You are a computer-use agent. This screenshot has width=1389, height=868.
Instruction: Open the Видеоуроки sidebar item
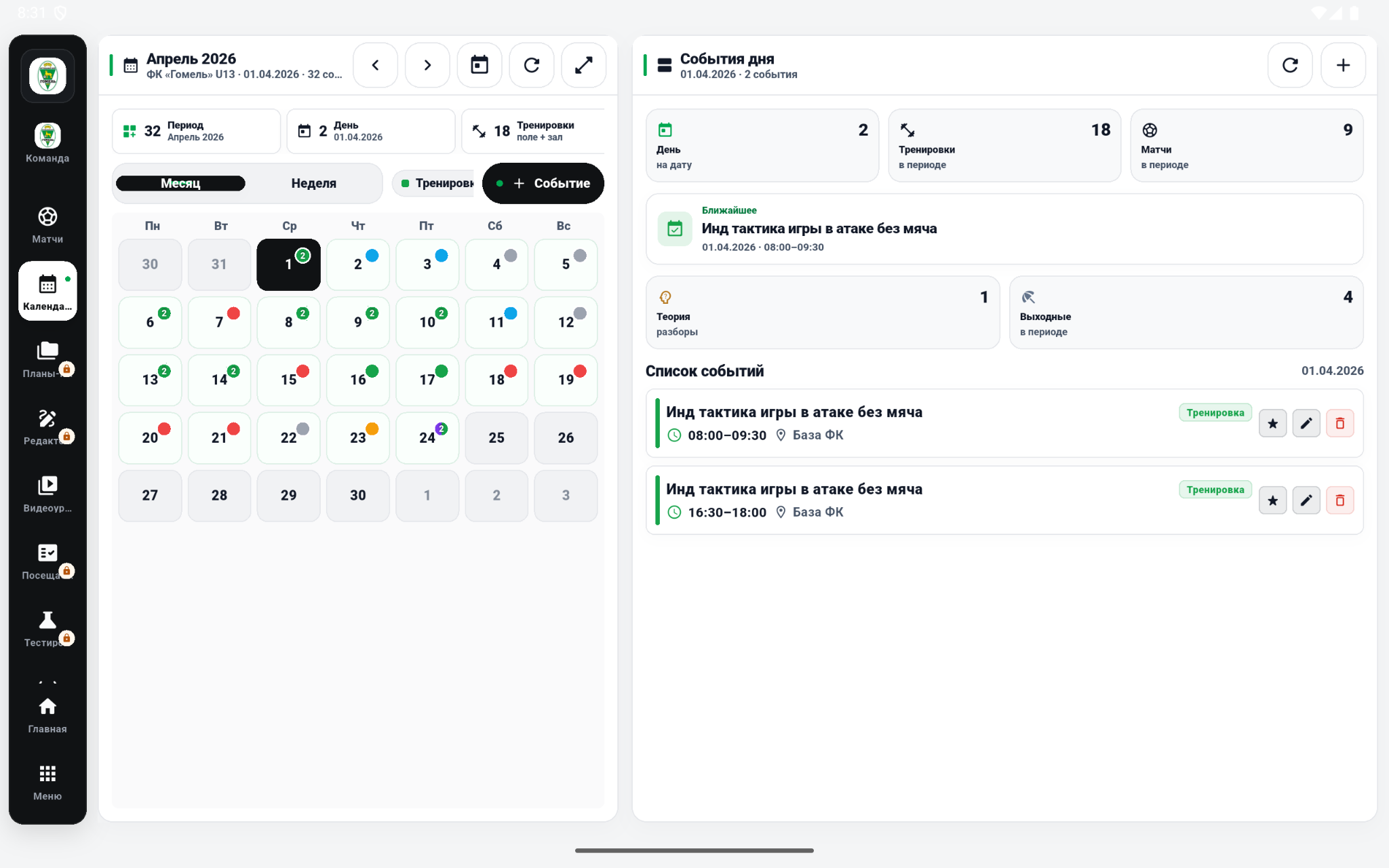click(x=47, y=494)
